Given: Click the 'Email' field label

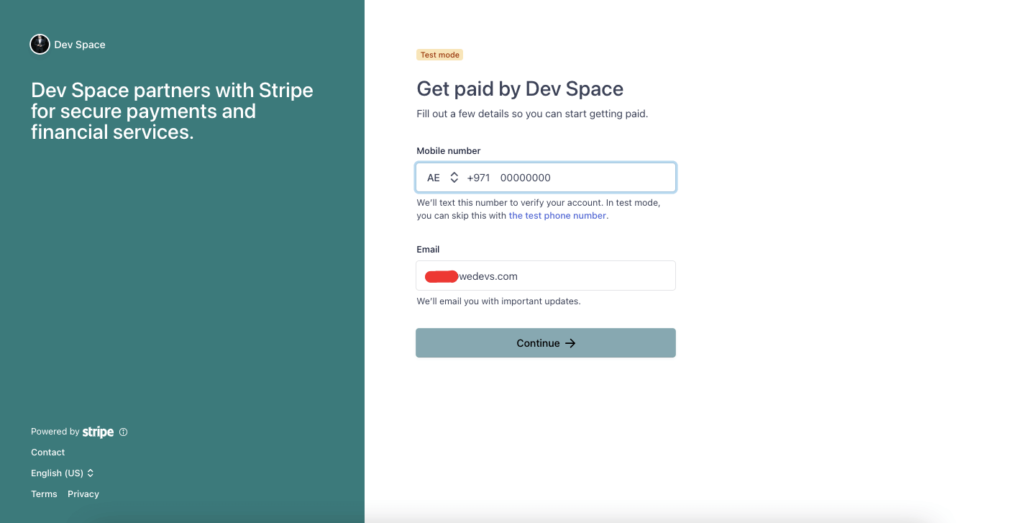Looking at the screenshot, I should 428,249.
